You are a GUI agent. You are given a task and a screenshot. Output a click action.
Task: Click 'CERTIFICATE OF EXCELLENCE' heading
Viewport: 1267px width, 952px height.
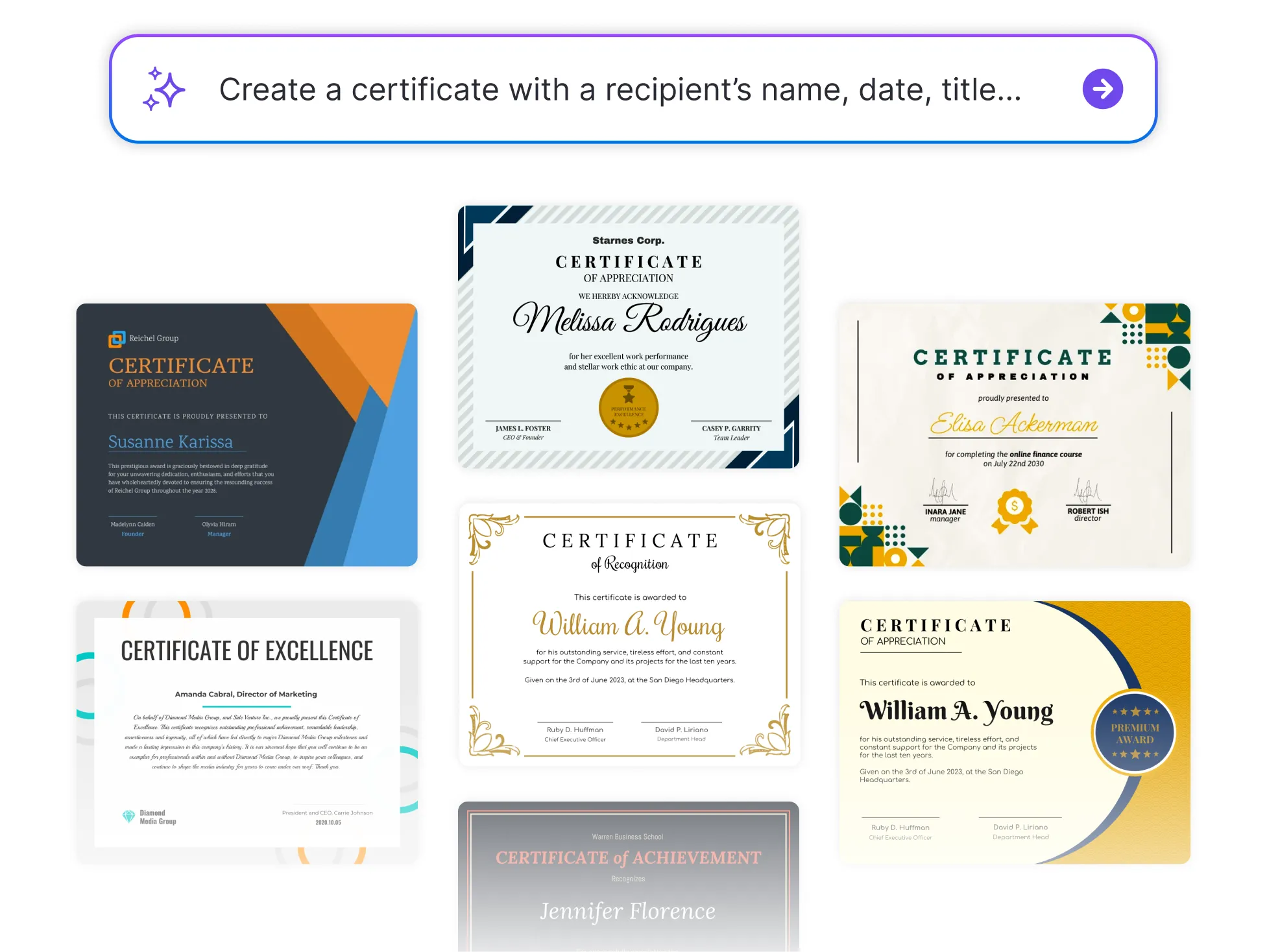pos(247,651)
